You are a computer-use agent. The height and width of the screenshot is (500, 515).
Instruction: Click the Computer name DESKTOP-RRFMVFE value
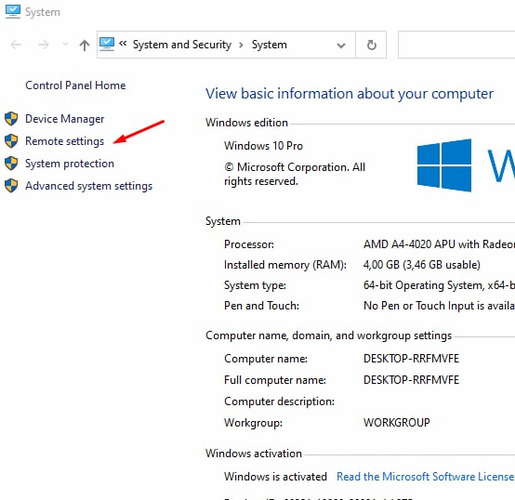[411, 359]
